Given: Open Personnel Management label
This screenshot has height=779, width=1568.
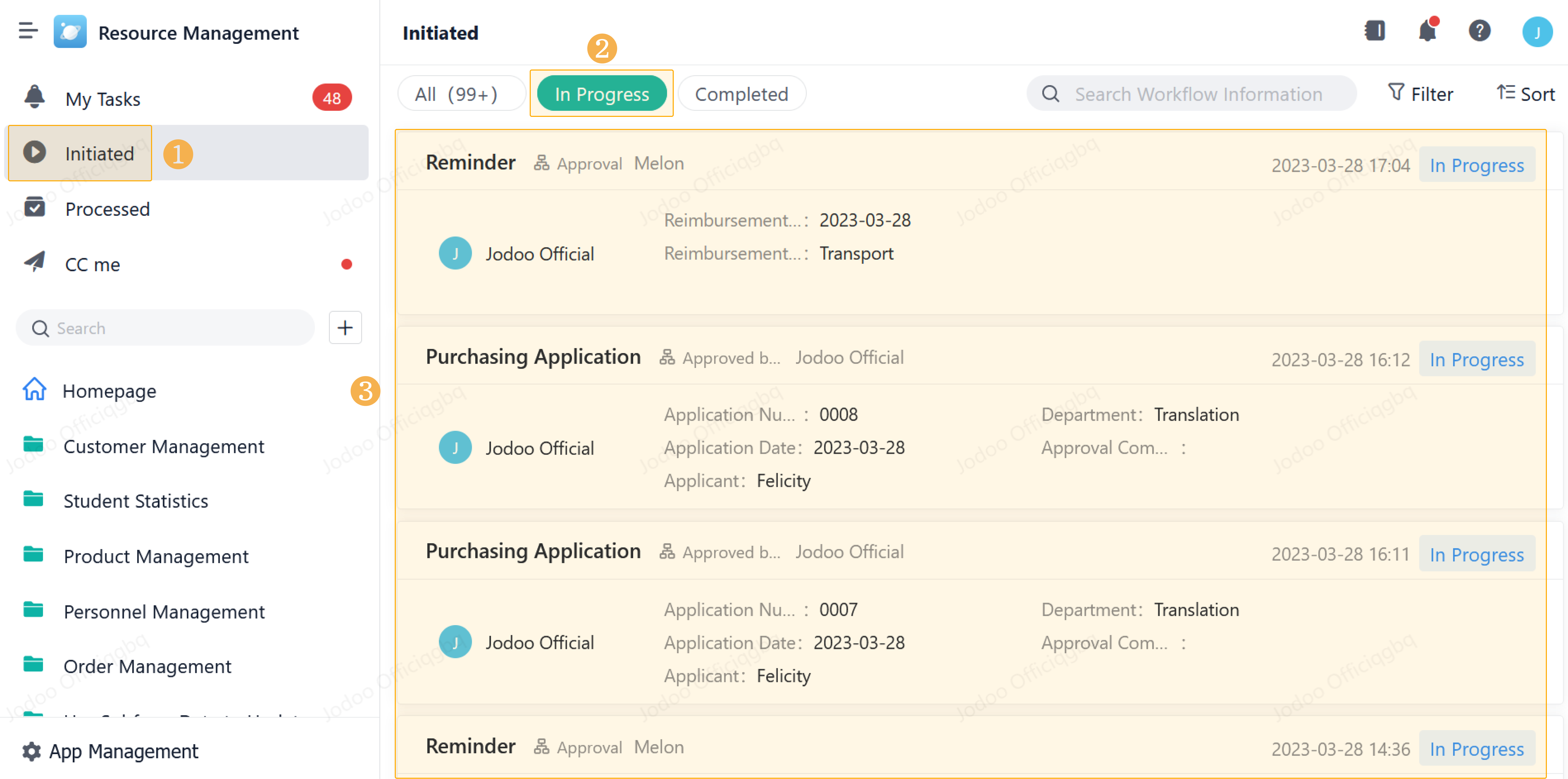Looking at the screenshot, I should click(164, 612).
